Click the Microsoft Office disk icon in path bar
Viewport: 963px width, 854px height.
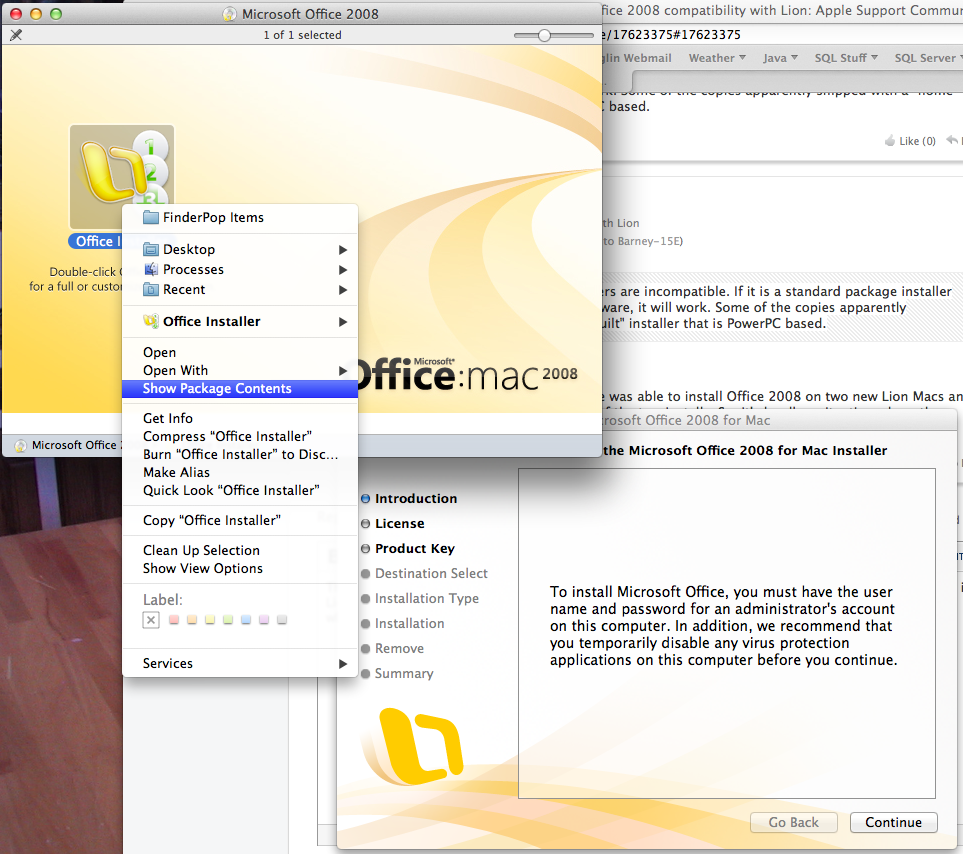(21, 446)
